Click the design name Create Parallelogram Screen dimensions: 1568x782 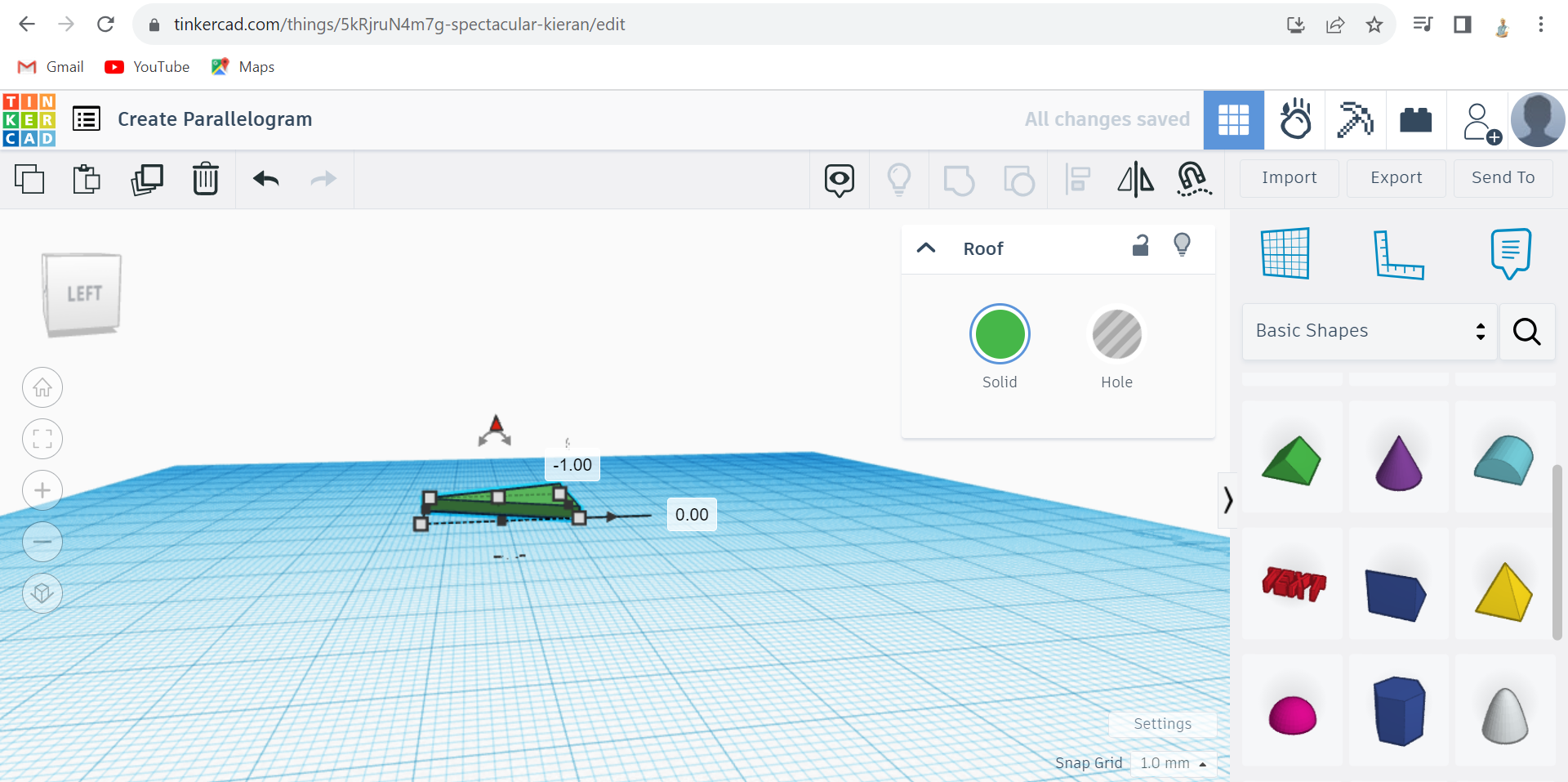215,119
